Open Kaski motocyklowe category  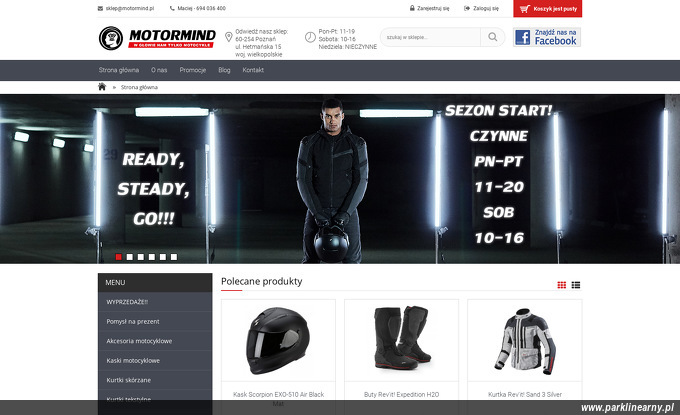(x=155, y=360)
